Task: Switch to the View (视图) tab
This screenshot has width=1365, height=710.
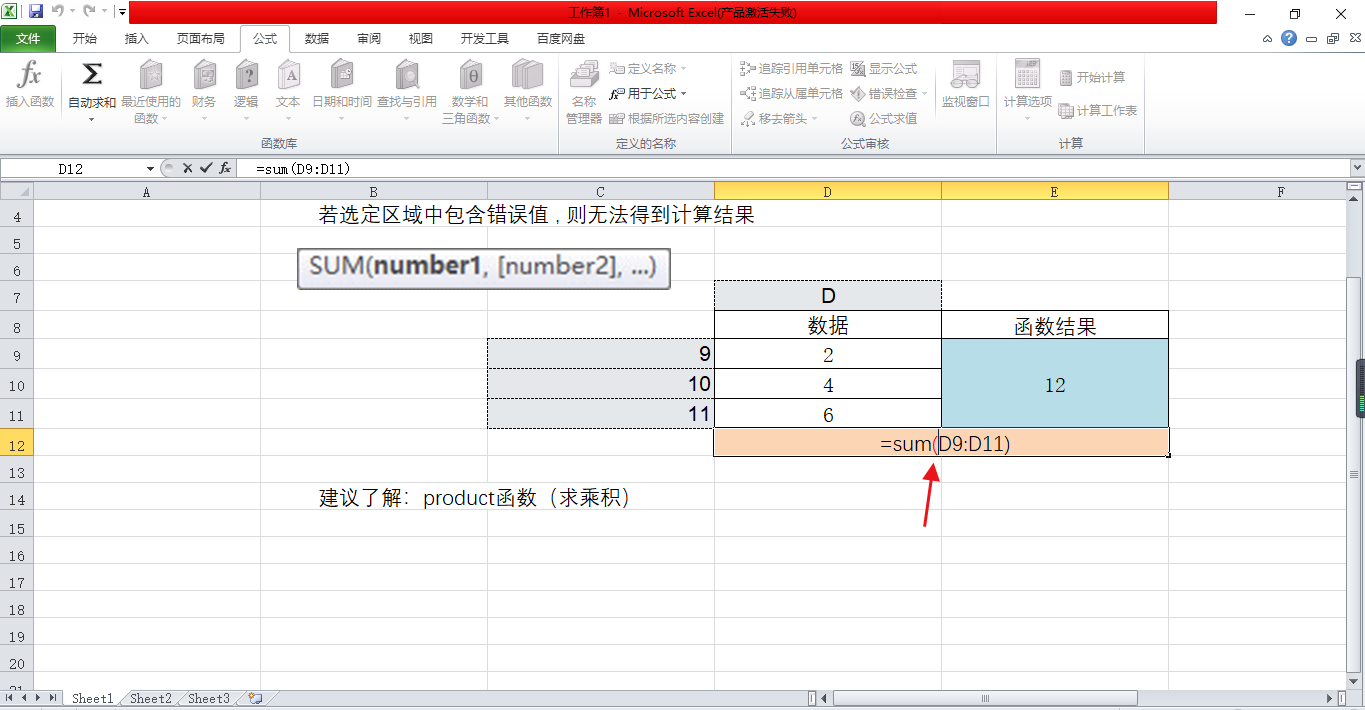Action: click(x=421, y=39)
